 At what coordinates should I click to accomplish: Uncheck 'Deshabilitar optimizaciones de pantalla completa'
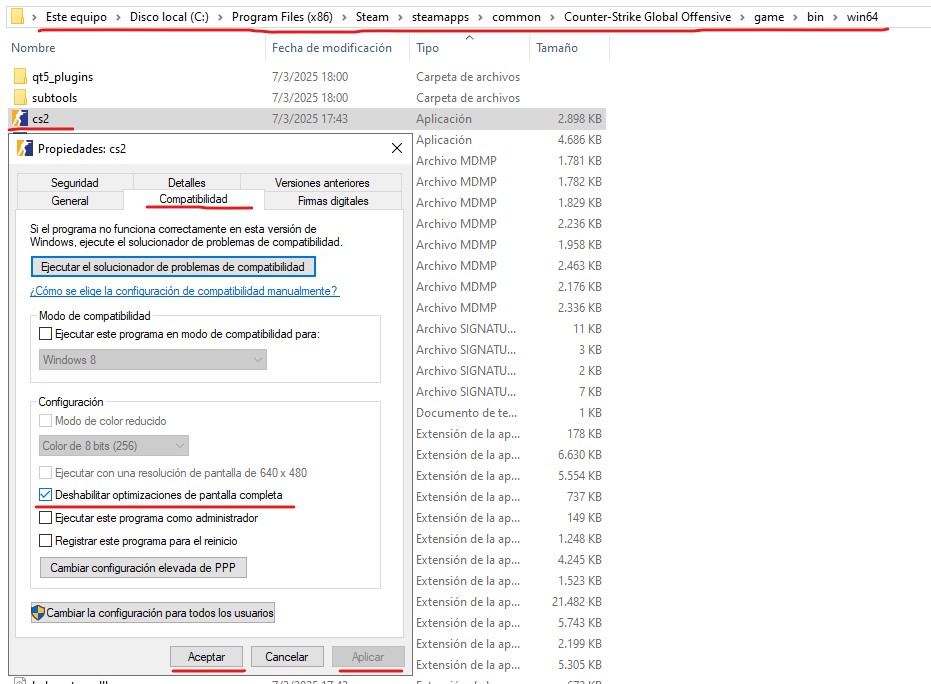pos(45,495)
